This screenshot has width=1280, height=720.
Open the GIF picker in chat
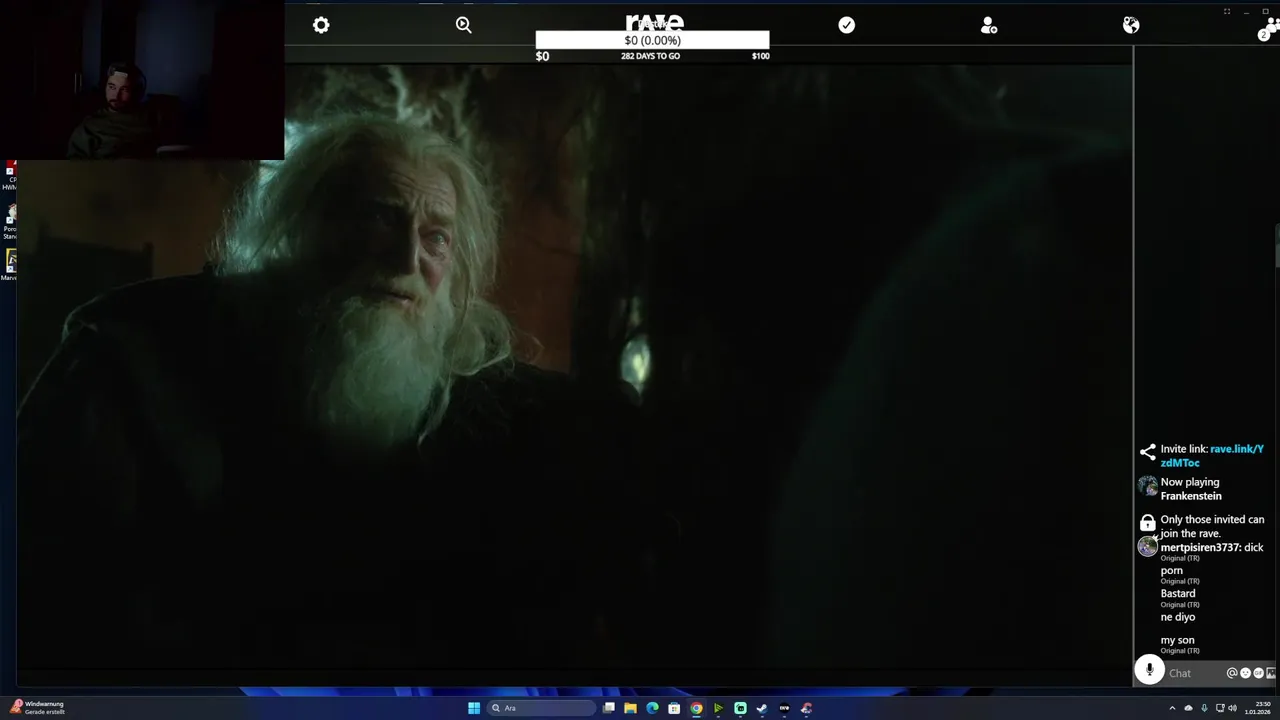(1258, 673)
